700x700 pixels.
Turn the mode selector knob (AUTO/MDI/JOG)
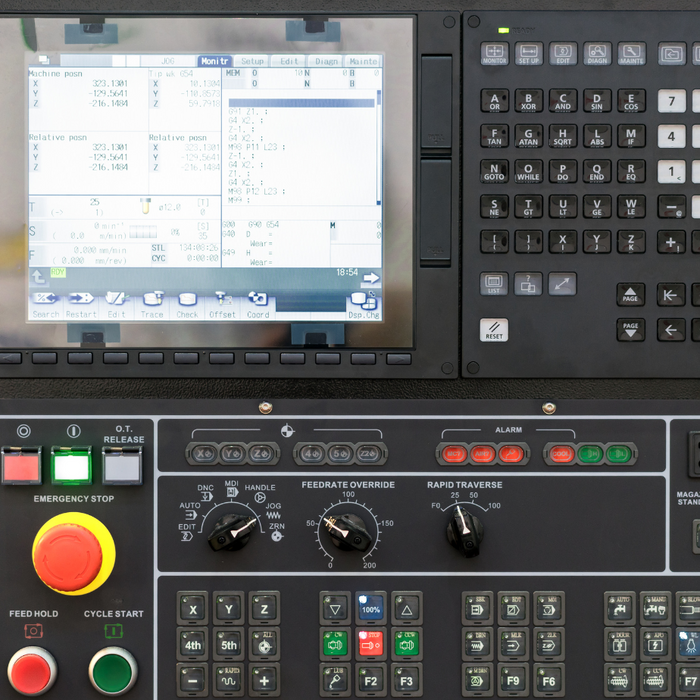231,532
